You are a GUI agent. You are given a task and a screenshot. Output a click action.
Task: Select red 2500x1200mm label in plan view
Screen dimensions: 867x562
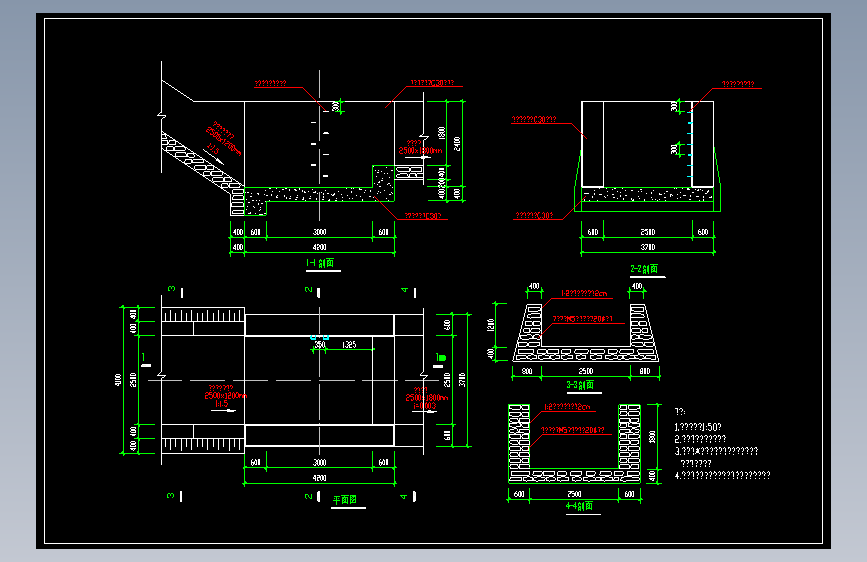pos(226,396)
